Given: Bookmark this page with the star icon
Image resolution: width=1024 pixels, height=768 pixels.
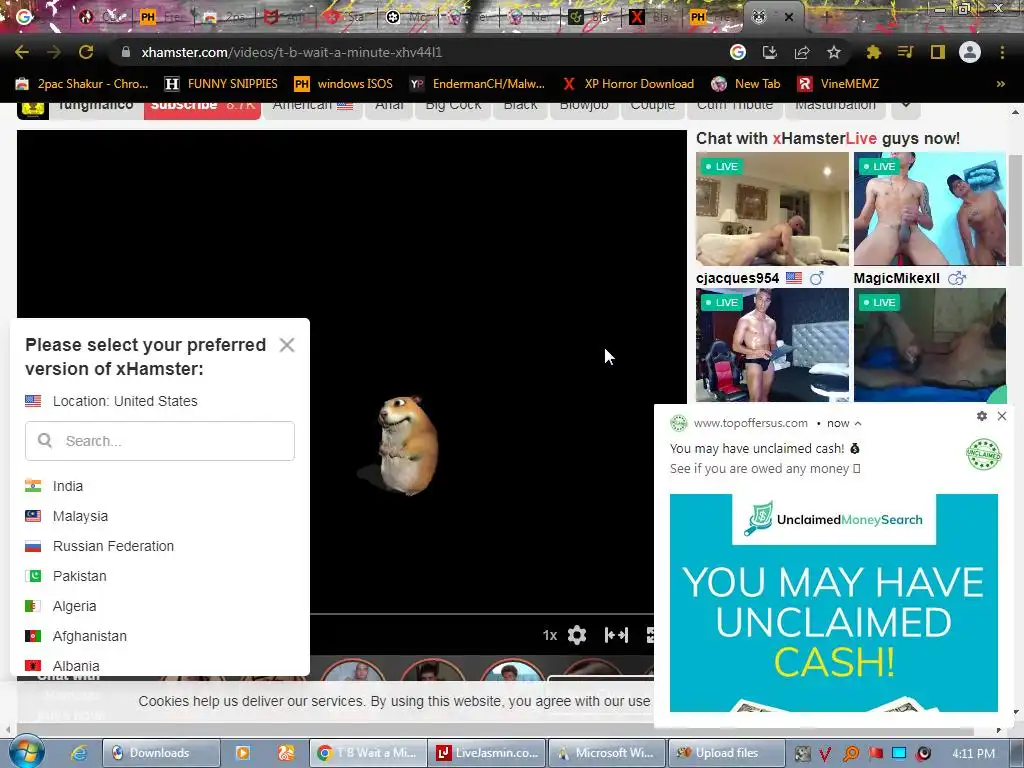Looking at the screenshot, I should pyautogui.click(x=833, y=52).
